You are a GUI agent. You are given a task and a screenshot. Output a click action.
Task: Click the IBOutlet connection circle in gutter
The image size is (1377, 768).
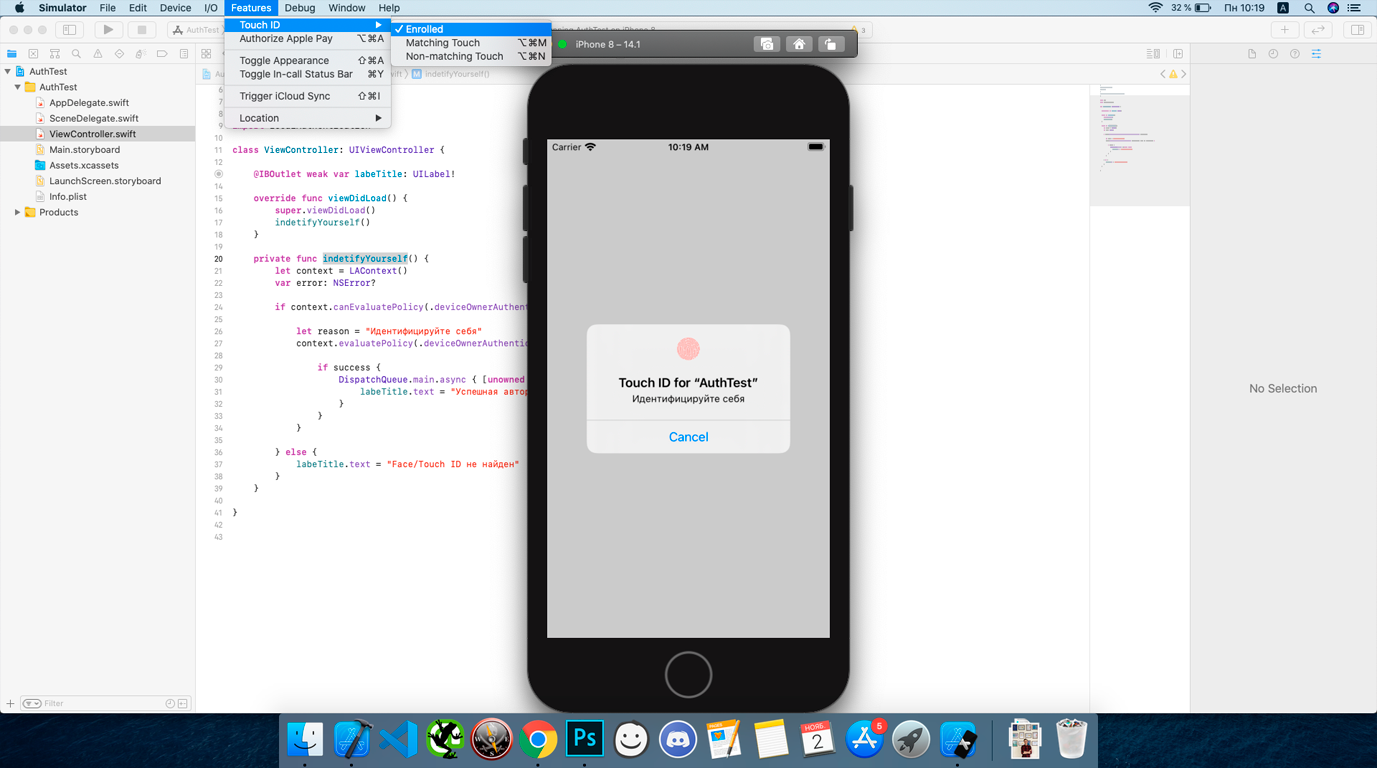[218, 174]
